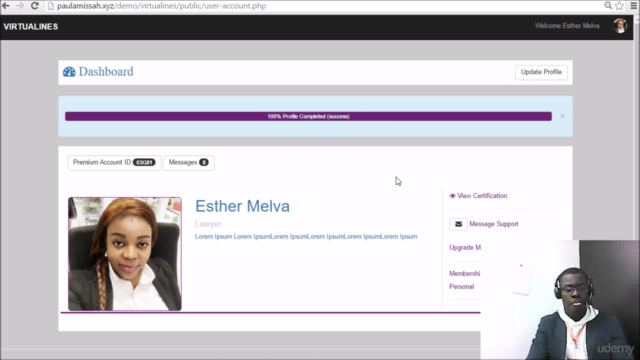The height and width of the screenshot is (360, 640).
Task: Click the Esther Melva name heading
Action: [x=242, y=206]
